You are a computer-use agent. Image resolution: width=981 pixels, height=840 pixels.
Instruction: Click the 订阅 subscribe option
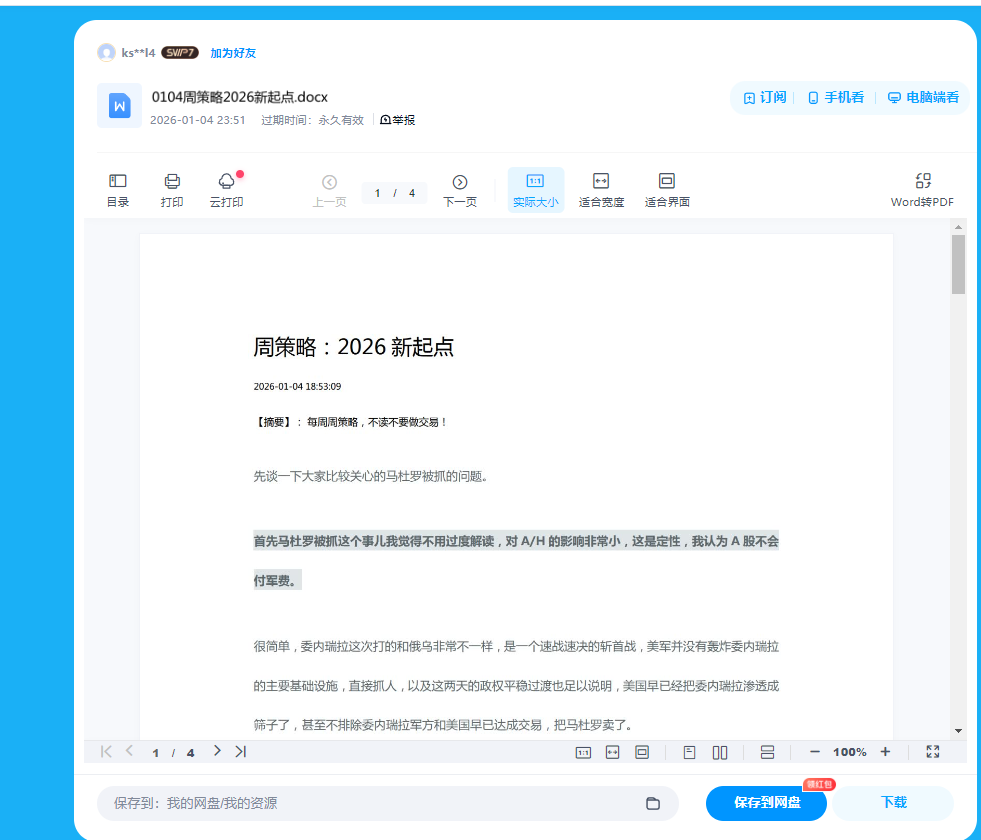click(x=765, y=98)
